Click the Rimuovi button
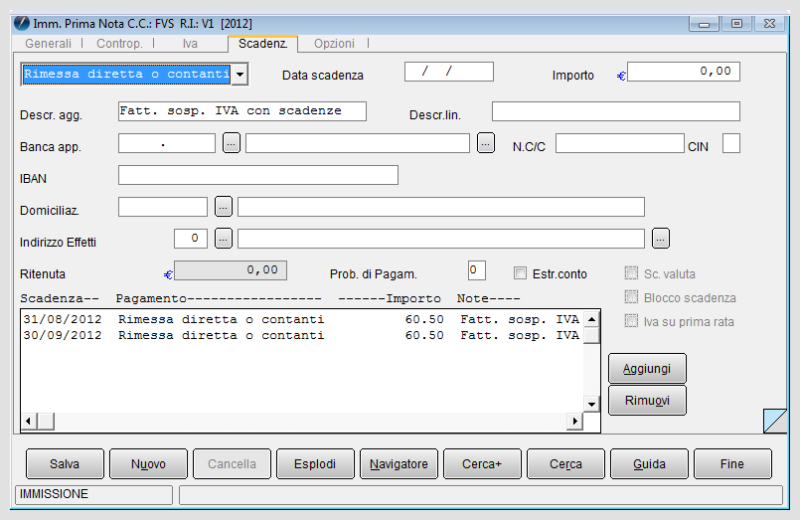The height and width of the screenshot is (520, 800). (647, 401)
